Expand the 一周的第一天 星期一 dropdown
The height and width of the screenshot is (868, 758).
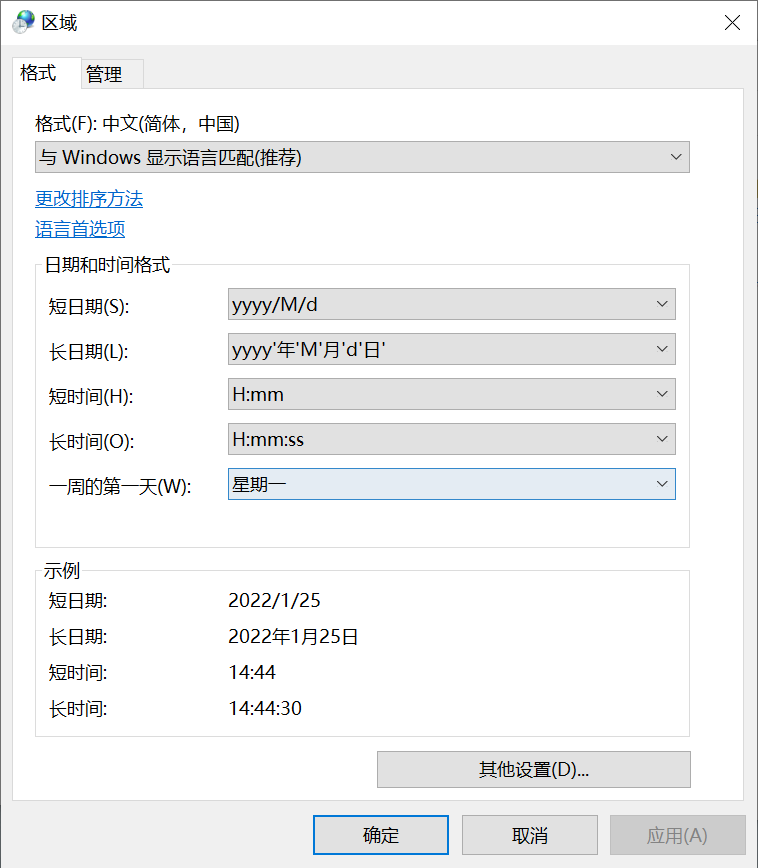coord(451,484)
